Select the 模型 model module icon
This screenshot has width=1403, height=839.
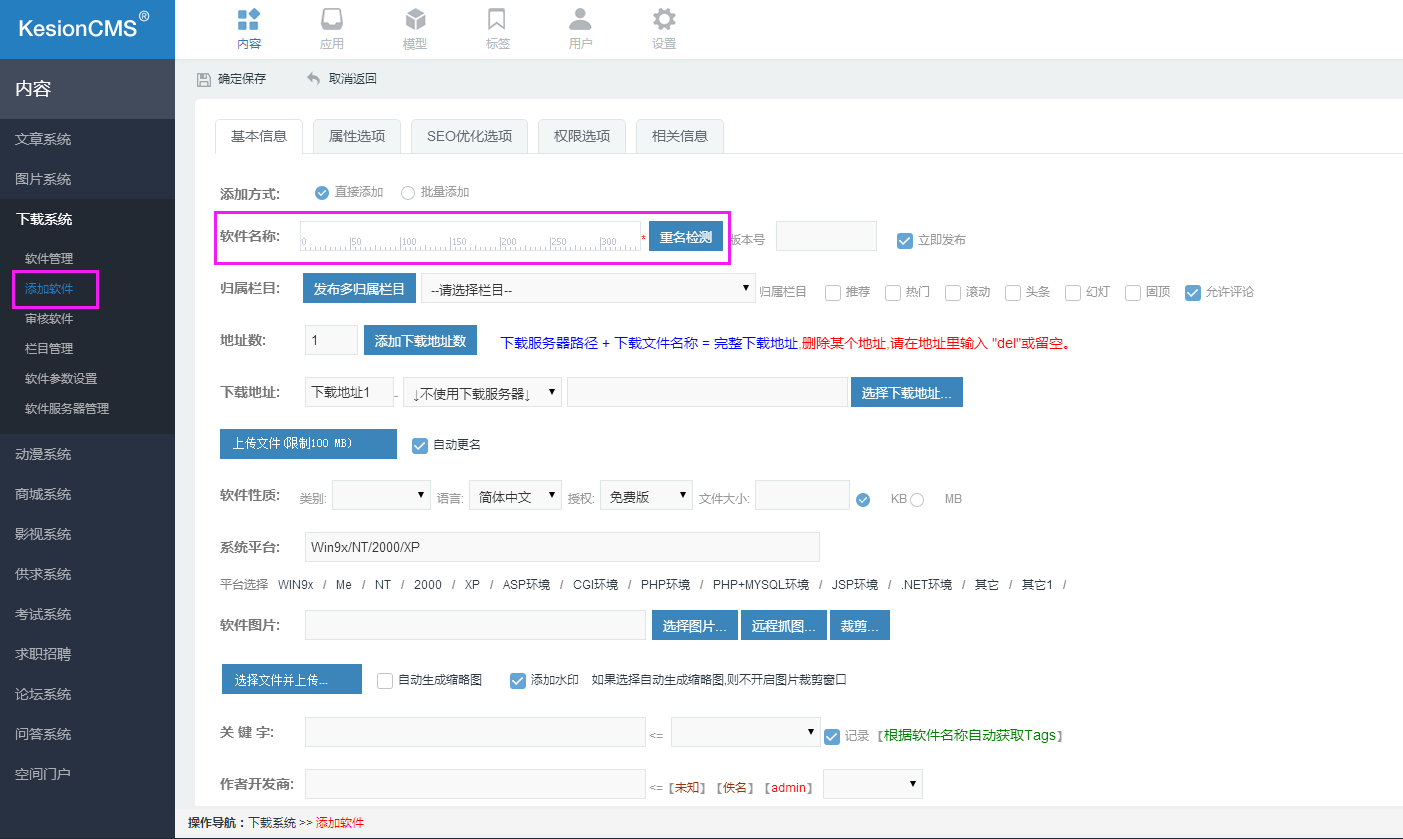414,28
